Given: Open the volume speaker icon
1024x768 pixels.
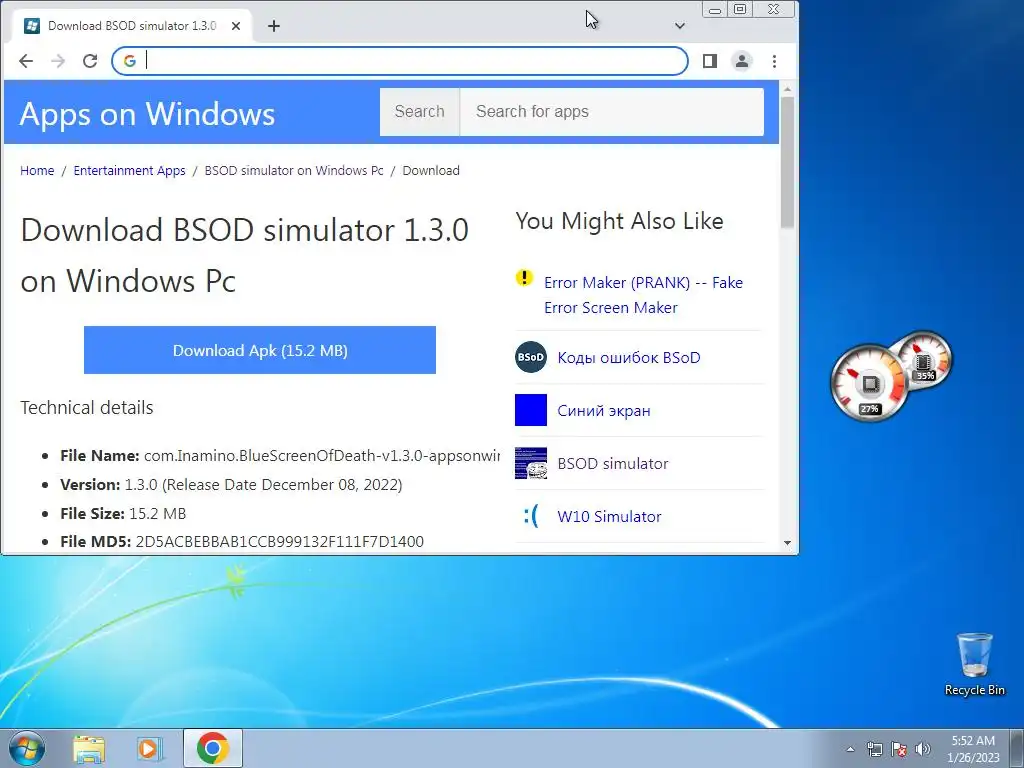Looking at the screenshot, I should pyautogui.click(x=923, y=749).
